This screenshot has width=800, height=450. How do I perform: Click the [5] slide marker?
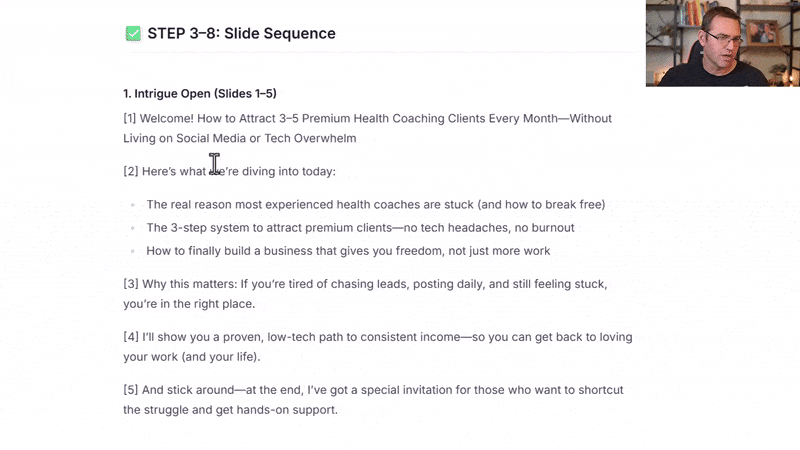(130, 390)
